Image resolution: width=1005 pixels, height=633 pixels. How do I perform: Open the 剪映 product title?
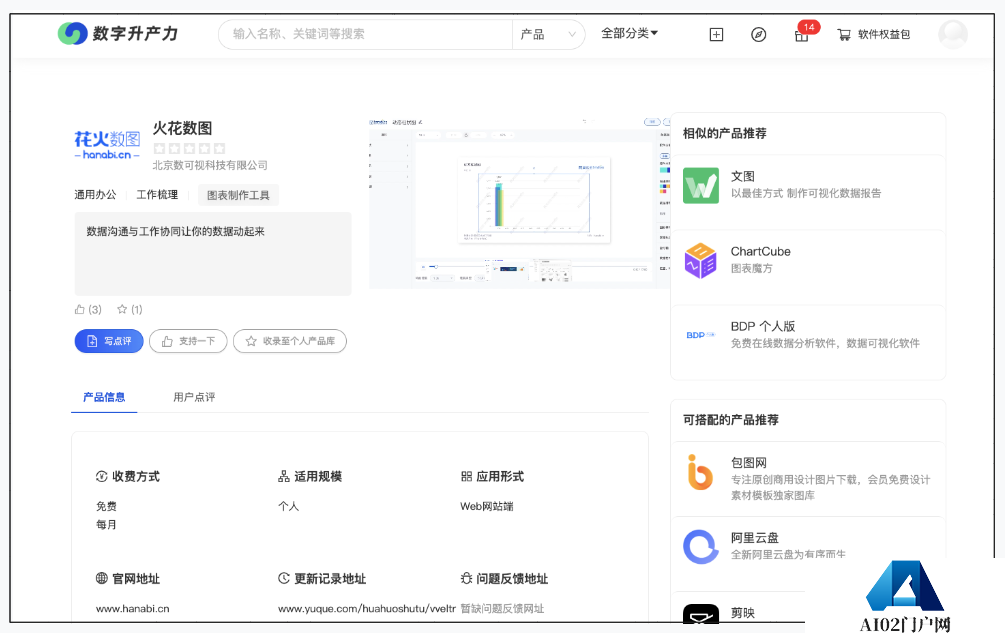pyautogui.click(x=743, y=613)
